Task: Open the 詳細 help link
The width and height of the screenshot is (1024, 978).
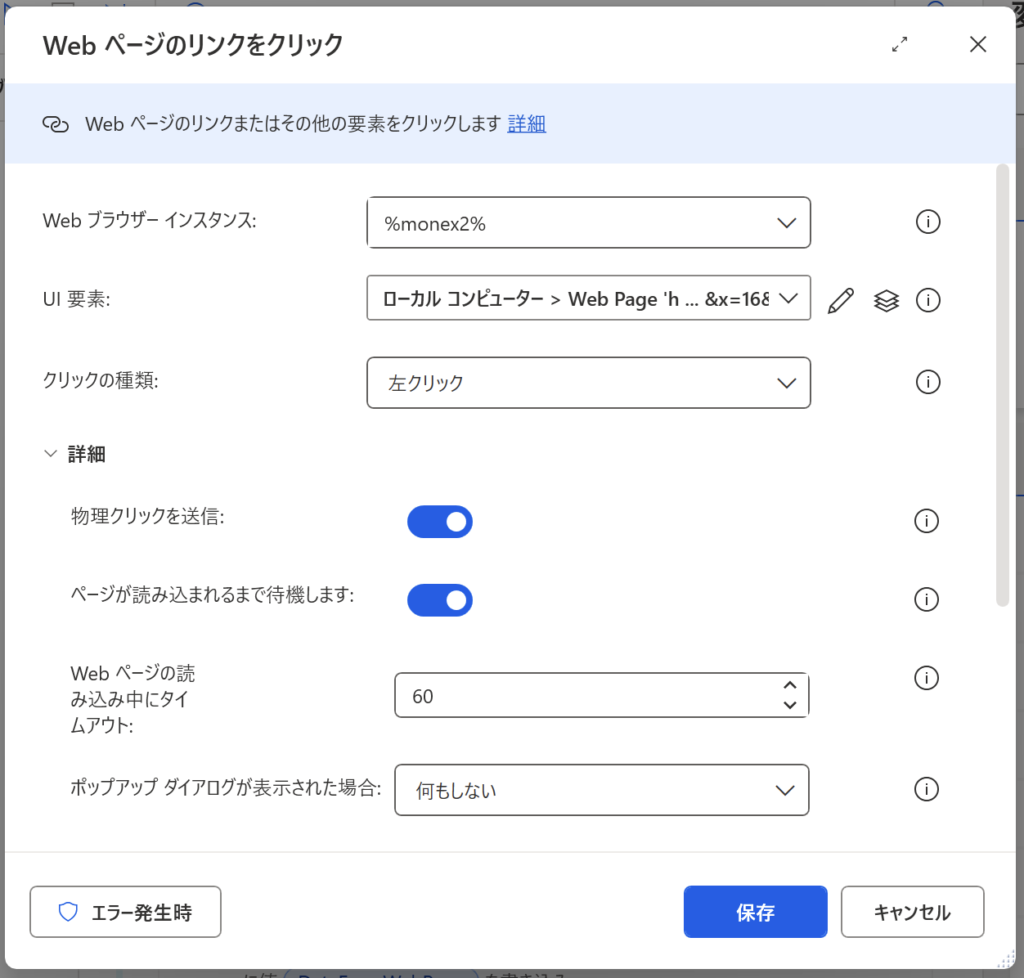Action: pos(527,124)
